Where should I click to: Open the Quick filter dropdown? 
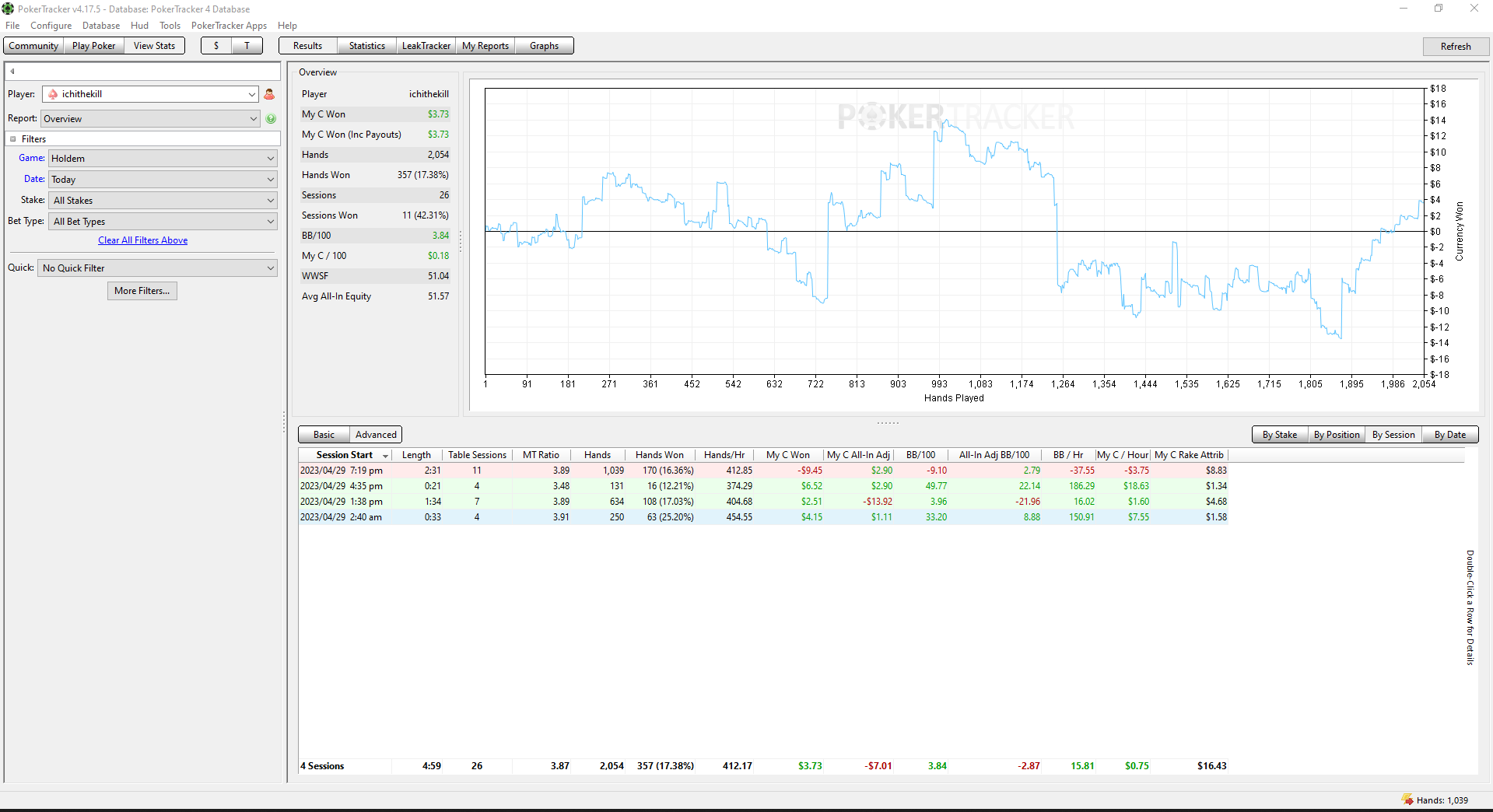pyautogui.click(x=157, y=268)
